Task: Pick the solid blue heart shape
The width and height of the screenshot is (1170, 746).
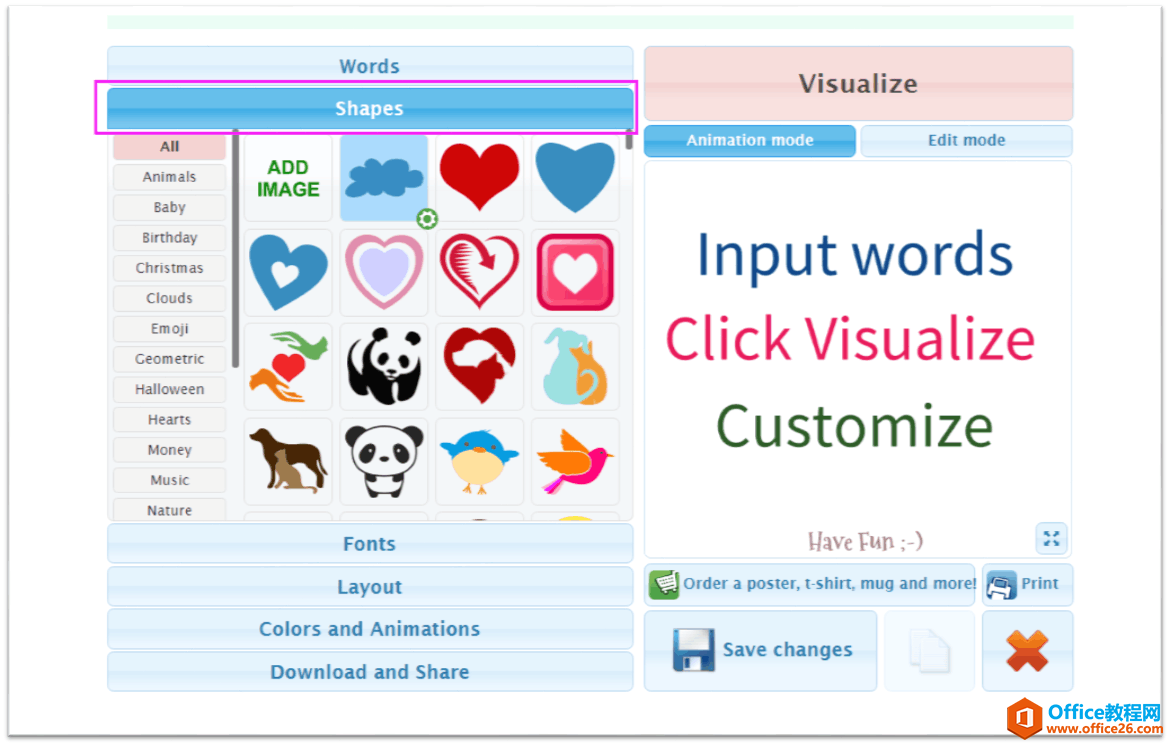Action: coord(575,178)
